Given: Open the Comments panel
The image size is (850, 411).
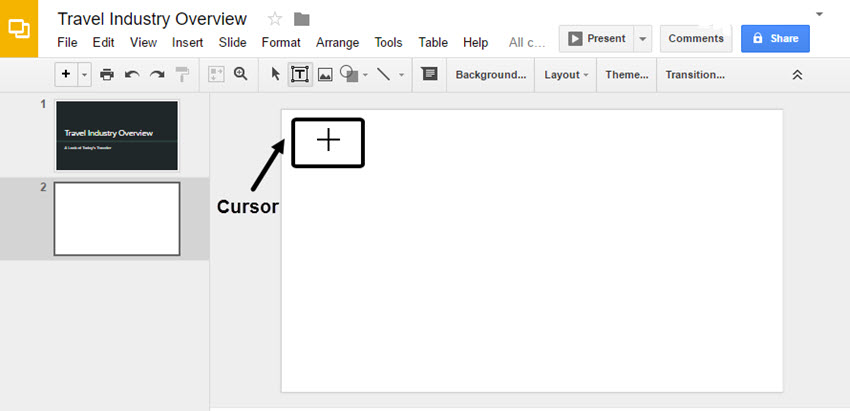Looking at the screenshot, I should coord(696,38).
